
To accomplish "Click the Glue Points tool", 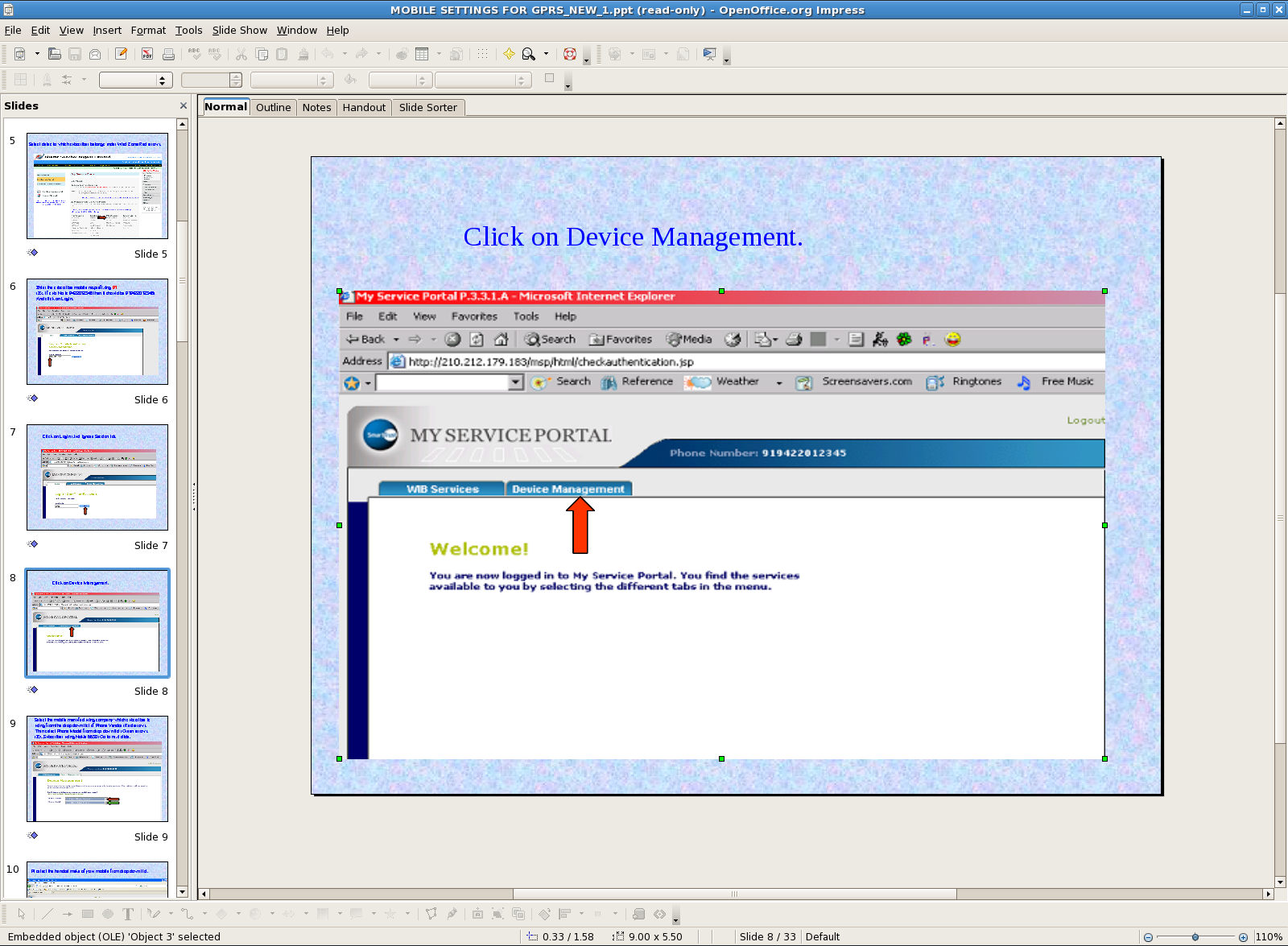I will pyautogui.click(x=452, y=914).
